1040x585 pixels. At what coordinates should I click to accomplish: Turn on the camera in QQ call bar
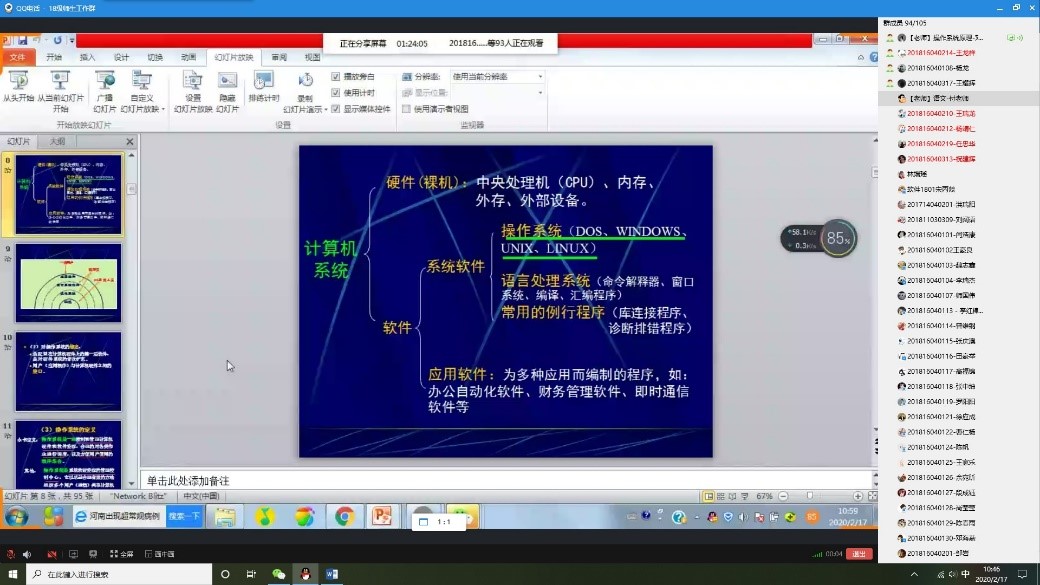pos(52,554)
